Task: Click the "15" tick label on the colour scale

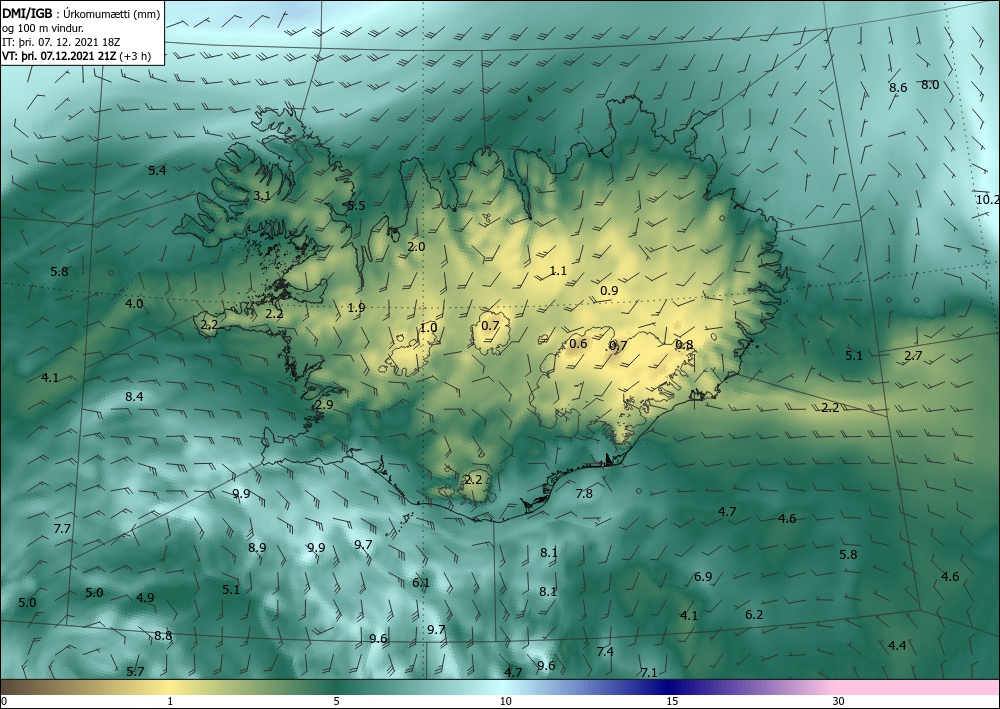Action: click(672, 701)
